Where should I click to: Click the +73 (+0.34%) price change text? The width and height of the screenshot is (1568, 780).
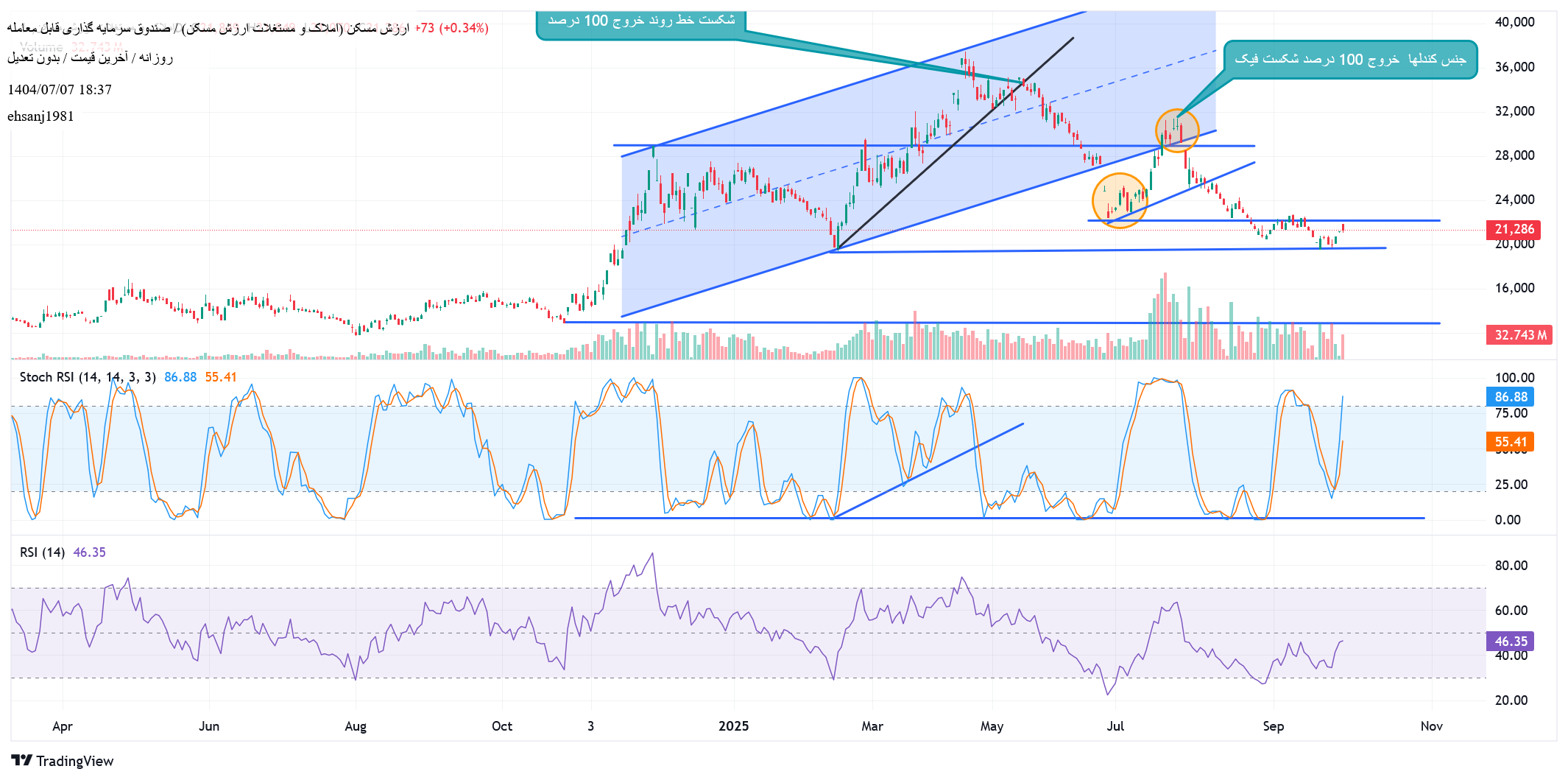[x=451, y=28]
